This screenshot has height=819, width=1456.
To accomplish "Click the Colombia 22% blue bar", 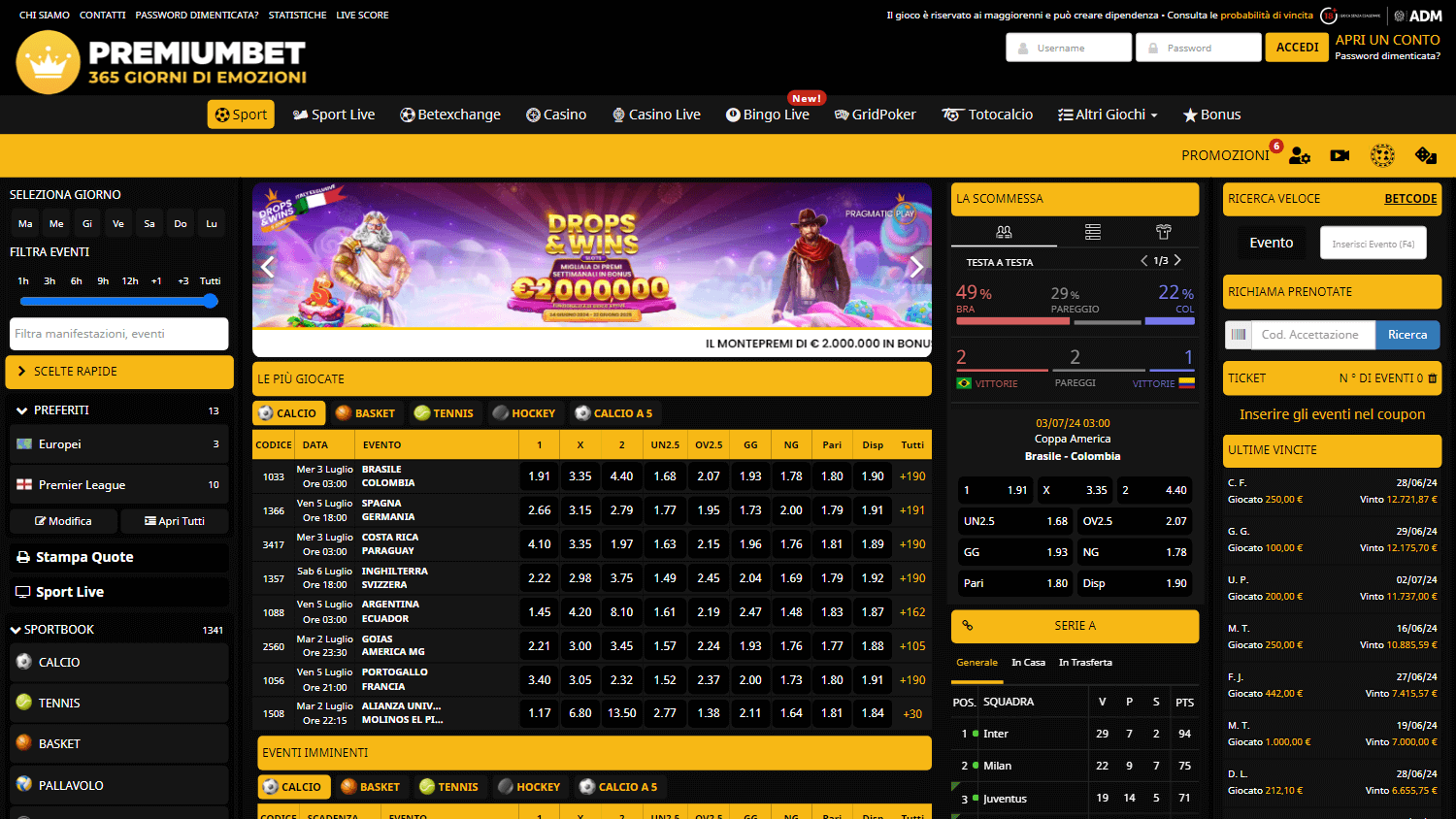I will point(1170,321).
